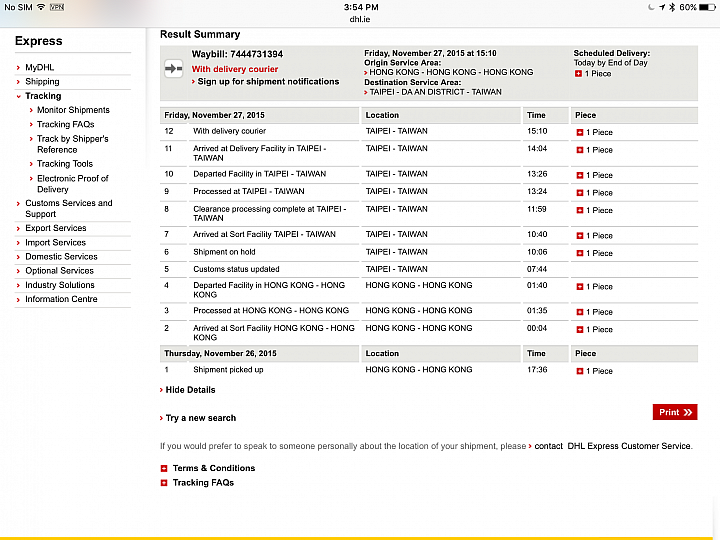
Task: Click Shipment picked up event text
Action: [x=228, y=370]
